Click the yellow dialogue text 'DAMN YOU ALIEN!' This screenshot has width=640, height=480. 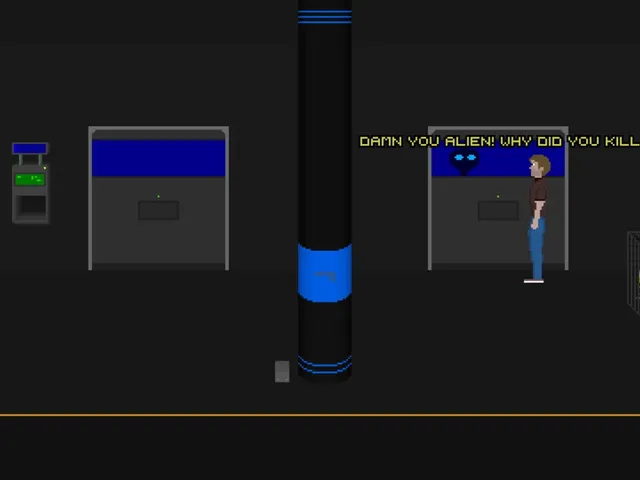427,141
